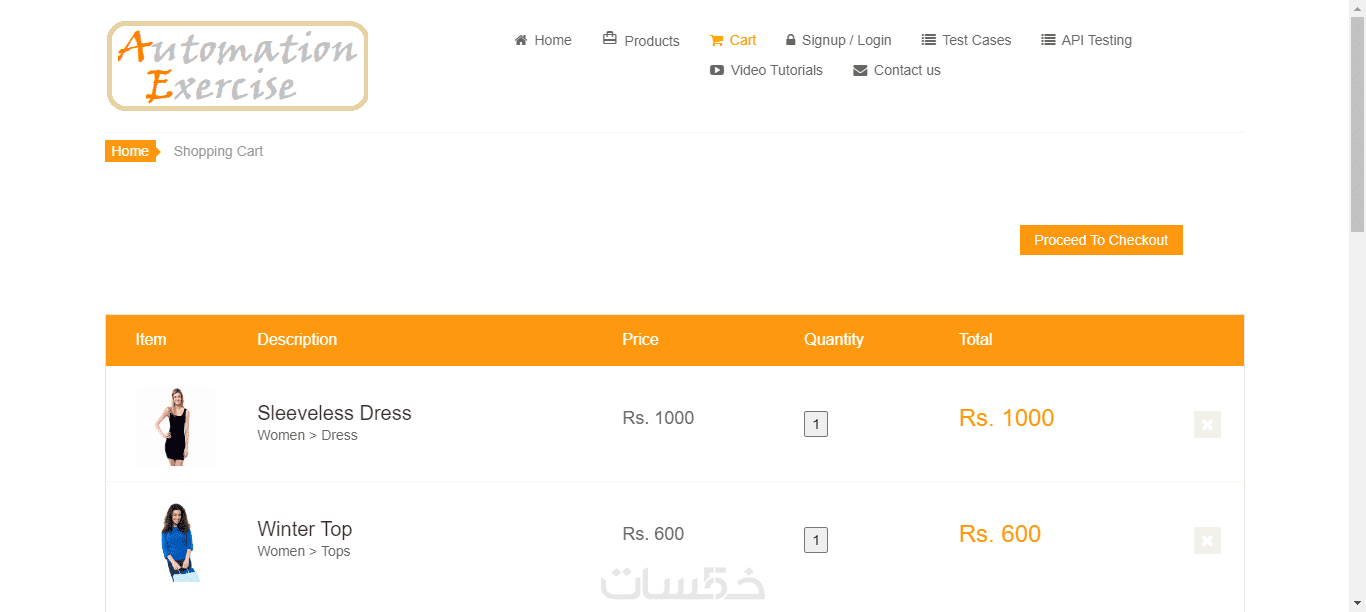Open the Winter Top product link
The image size is (1366, 612).
click(x=304, y=530)
